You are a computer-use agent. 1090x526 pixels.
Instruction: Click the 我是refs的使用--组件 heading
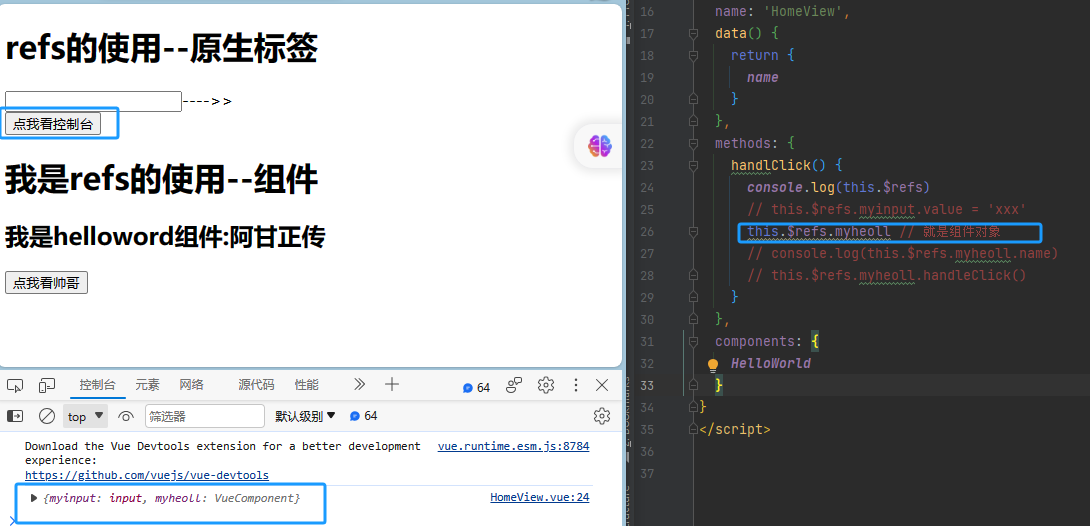[161, 181]
